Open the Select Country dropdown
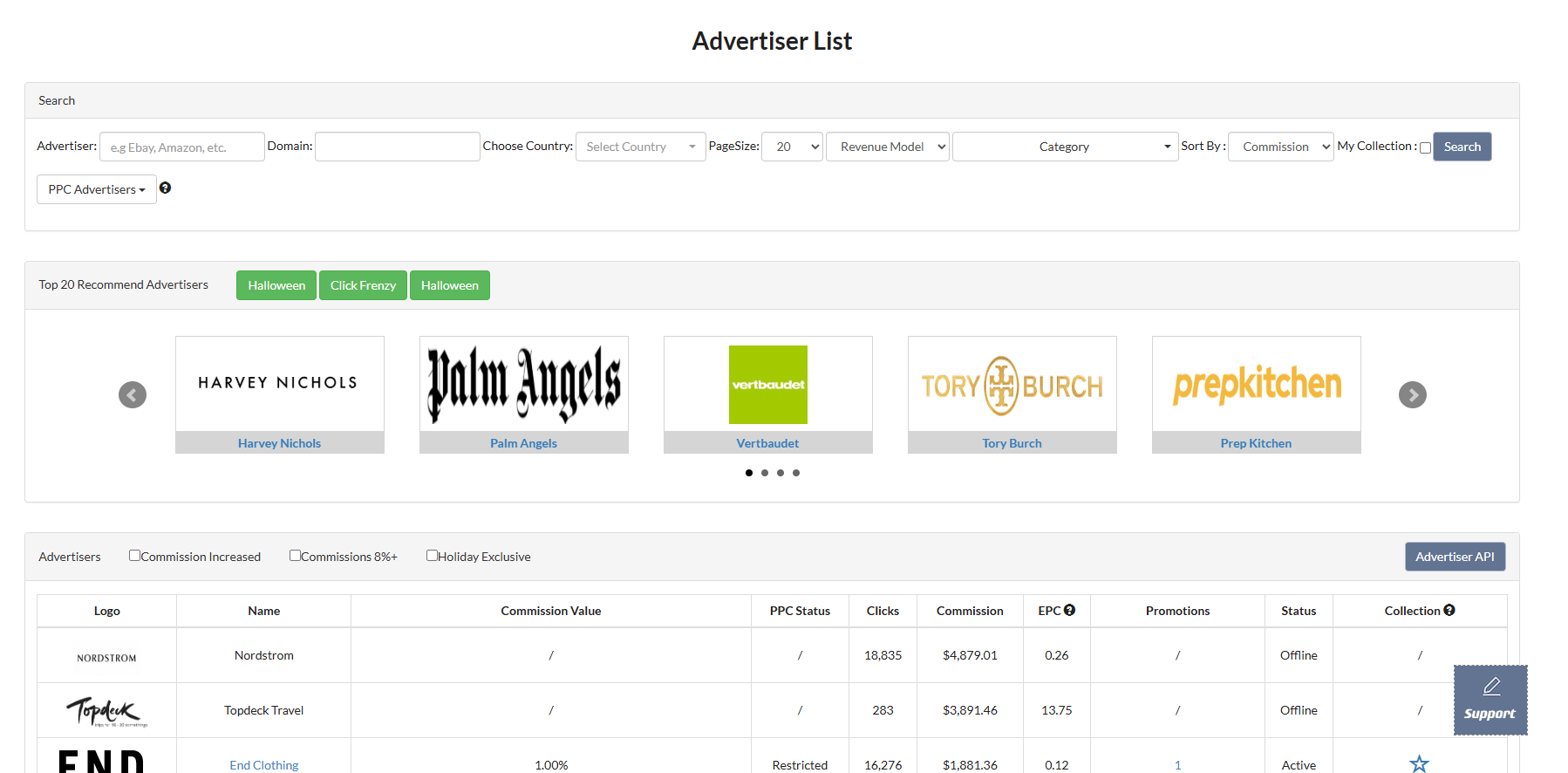 click(641, 147)
